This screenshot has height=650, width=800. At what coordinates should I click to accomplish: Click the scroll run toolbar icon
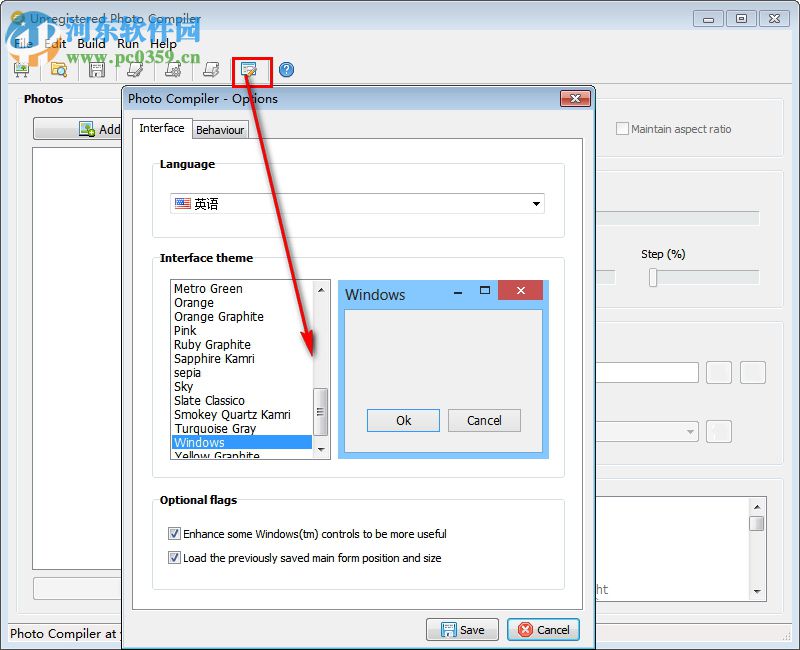[211, 69]
